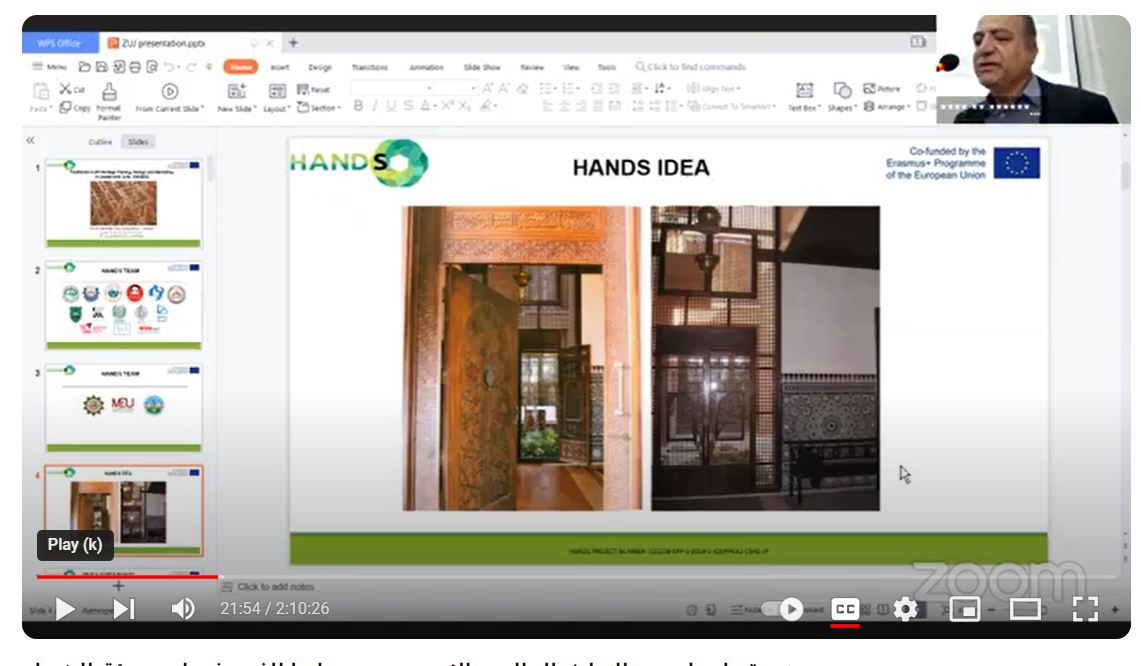Select the Home ribbon tab
Image resolution: width=1141 pixels, height=666 pixels.
[x=241, y=67]
